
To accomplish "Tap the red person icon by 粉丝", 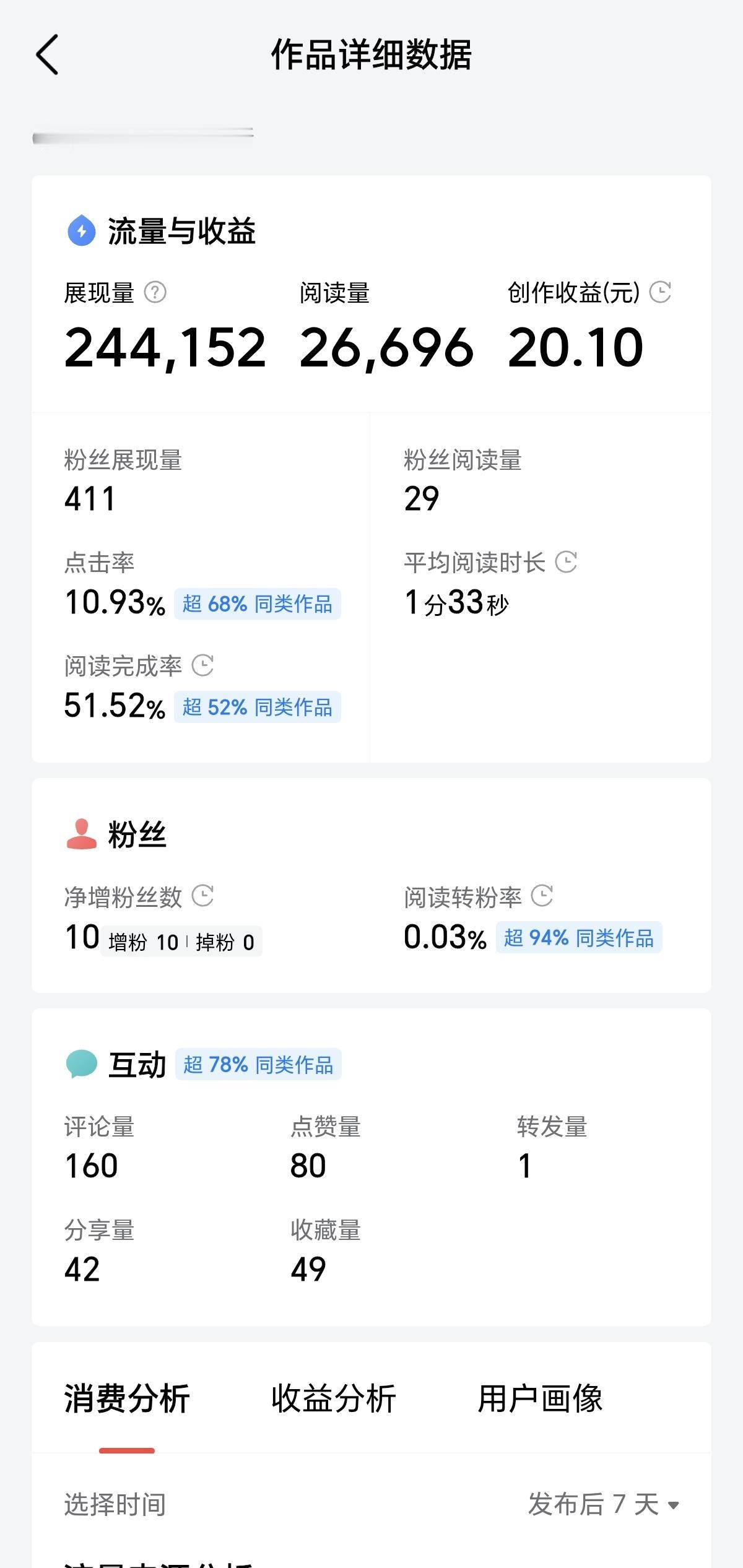I will (82, 834).
